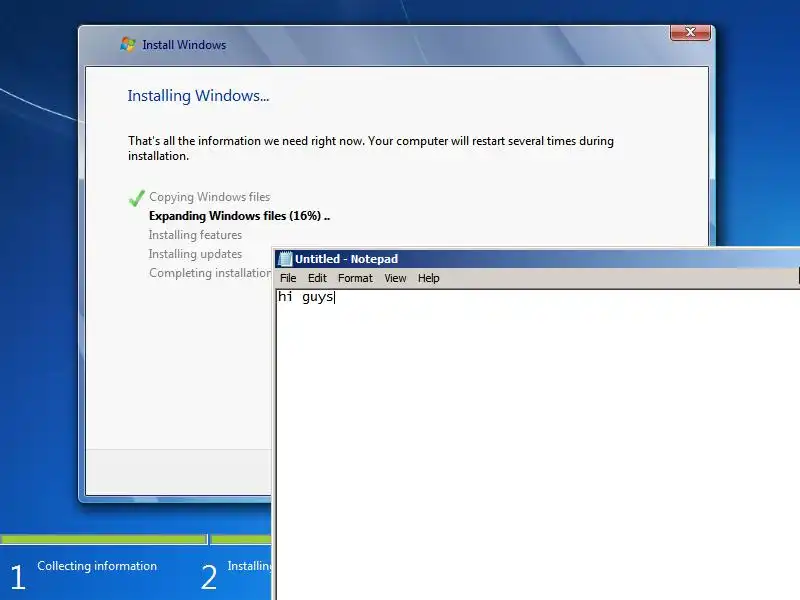Image resolution: width=800 pixels, height=600 pixels.
Task: Open the Help menu in Notepad
Action: pyautogui.click(x=428, y=278)
